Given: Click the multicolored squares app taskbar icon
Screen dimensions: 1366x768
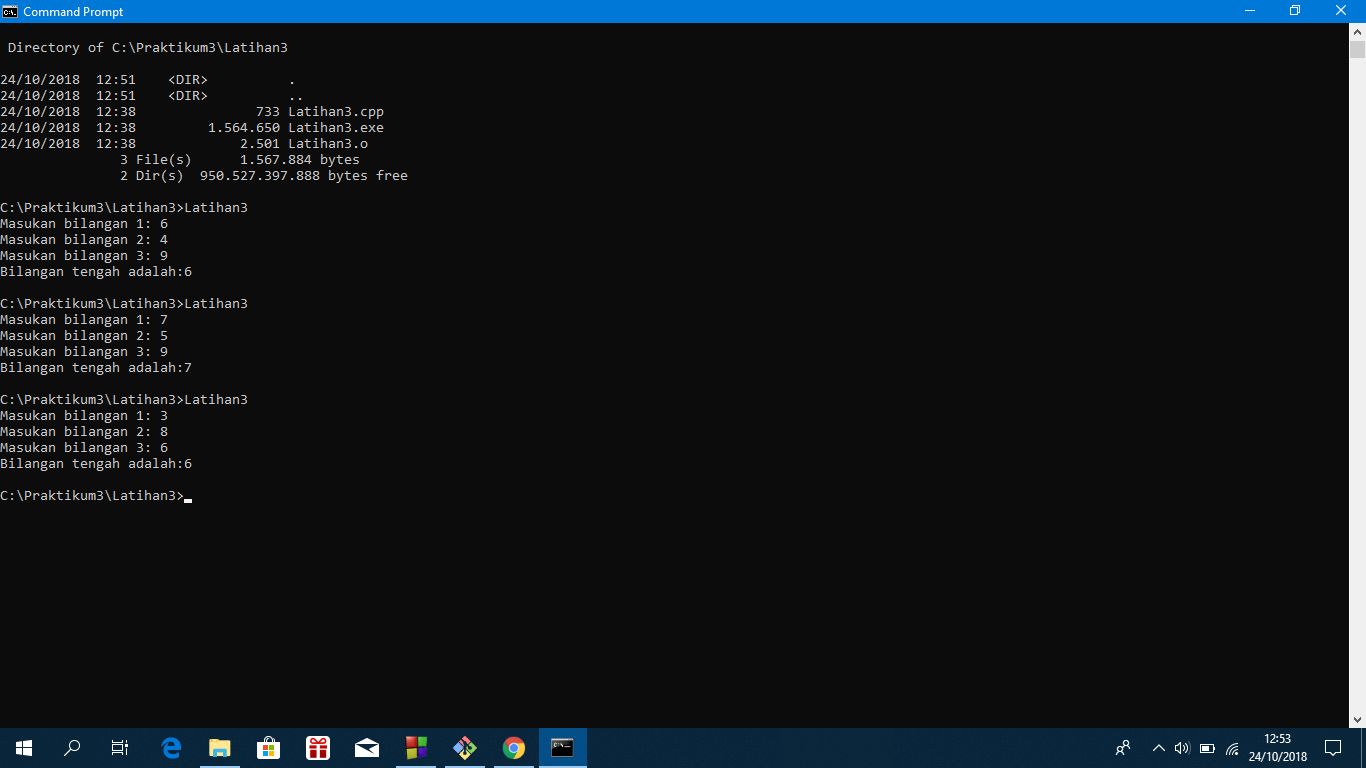Looking at the screenshot, I should (x=416, y=748).
